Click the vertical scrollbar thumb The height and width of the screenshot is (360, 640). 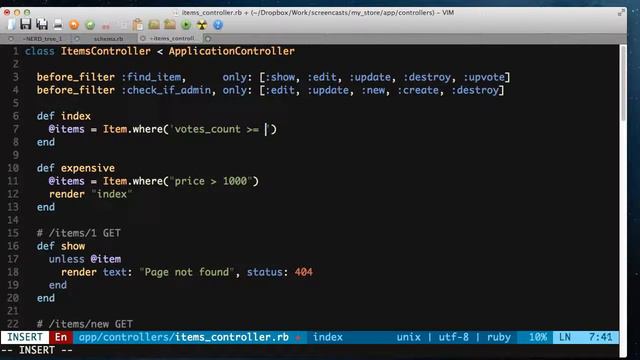(x=623, y=84)
